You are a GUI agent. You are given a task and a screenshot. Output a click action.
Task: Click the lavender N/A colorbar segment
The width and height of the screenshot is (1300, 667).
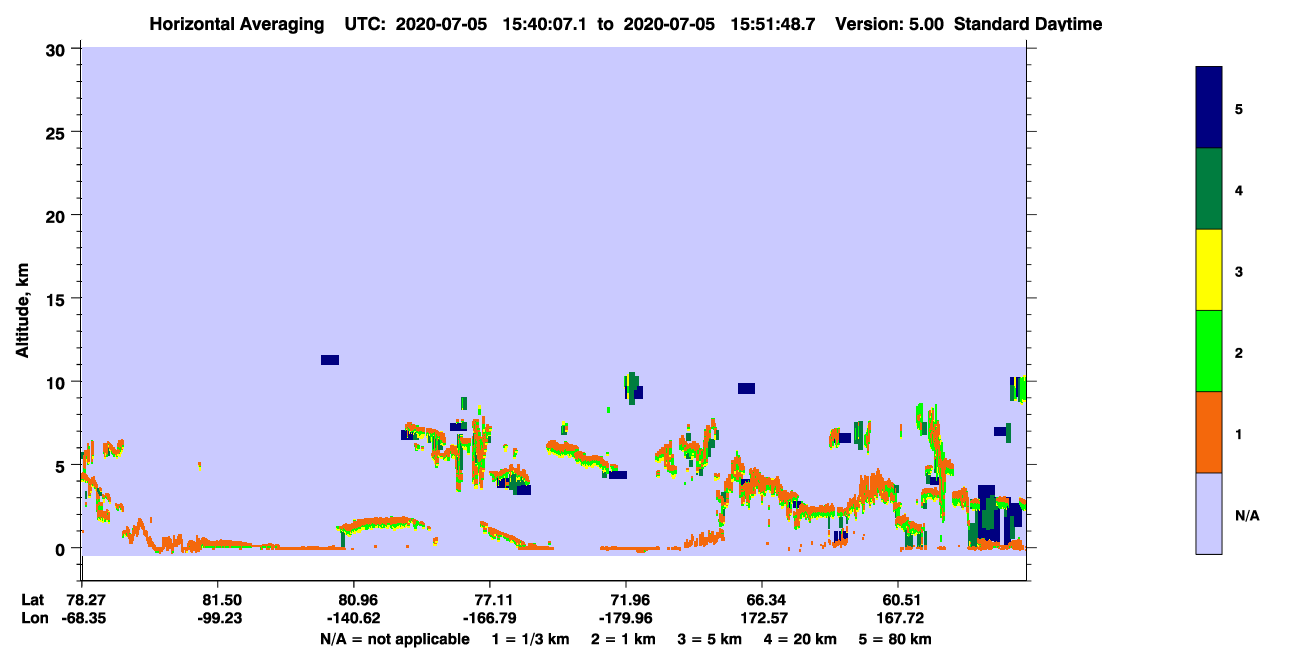[1209, 513]
